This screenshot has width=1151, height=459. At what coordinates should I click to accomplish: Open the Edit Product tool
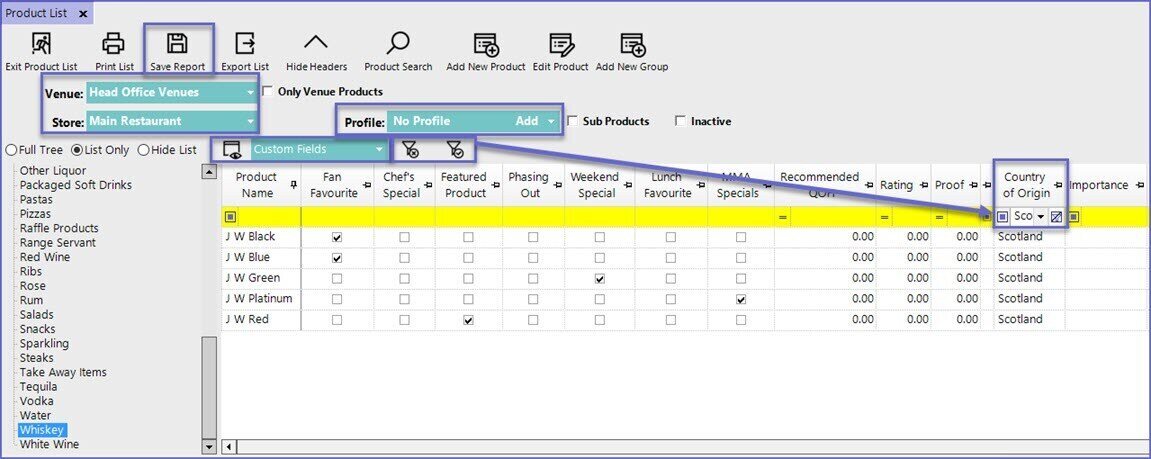coord(560,44)
